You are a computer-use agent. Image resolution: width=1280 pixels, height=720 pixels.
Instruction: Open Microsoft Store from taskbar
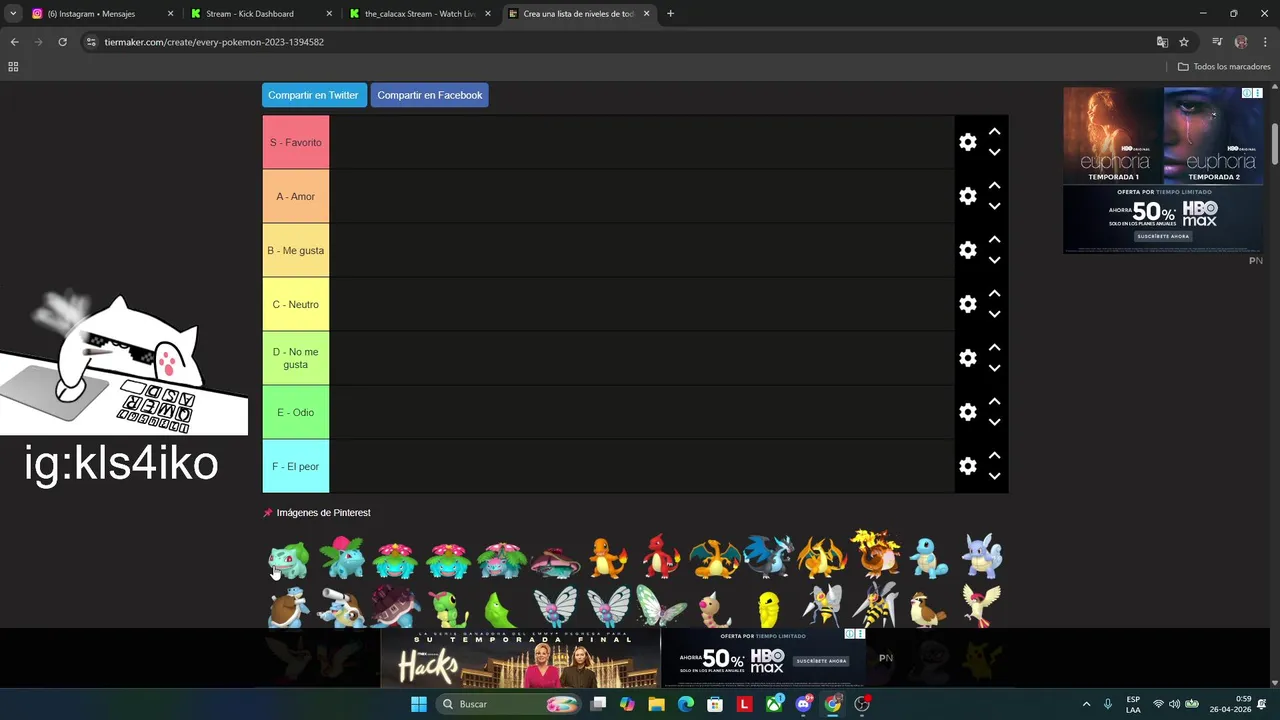[x=715, y=704]
